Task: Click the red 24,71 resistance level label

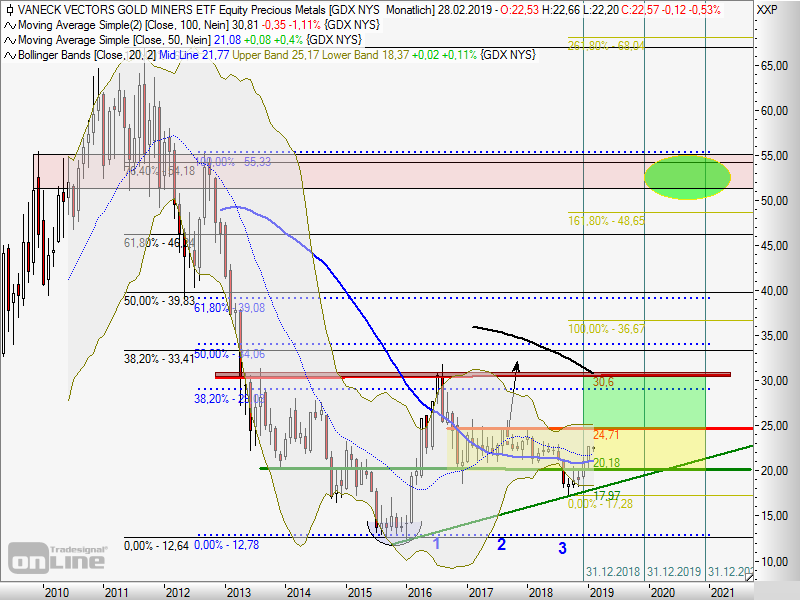Action: click(x=606, y=435)
